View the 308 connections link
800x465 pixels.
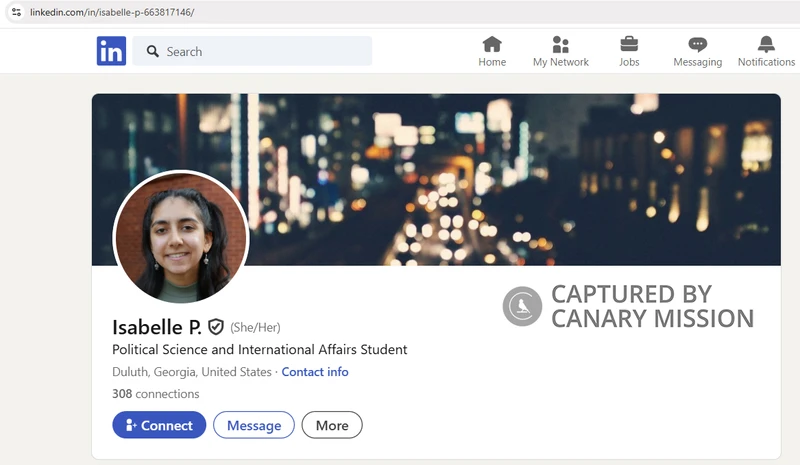pyautogui.click(x=156, y=394)
